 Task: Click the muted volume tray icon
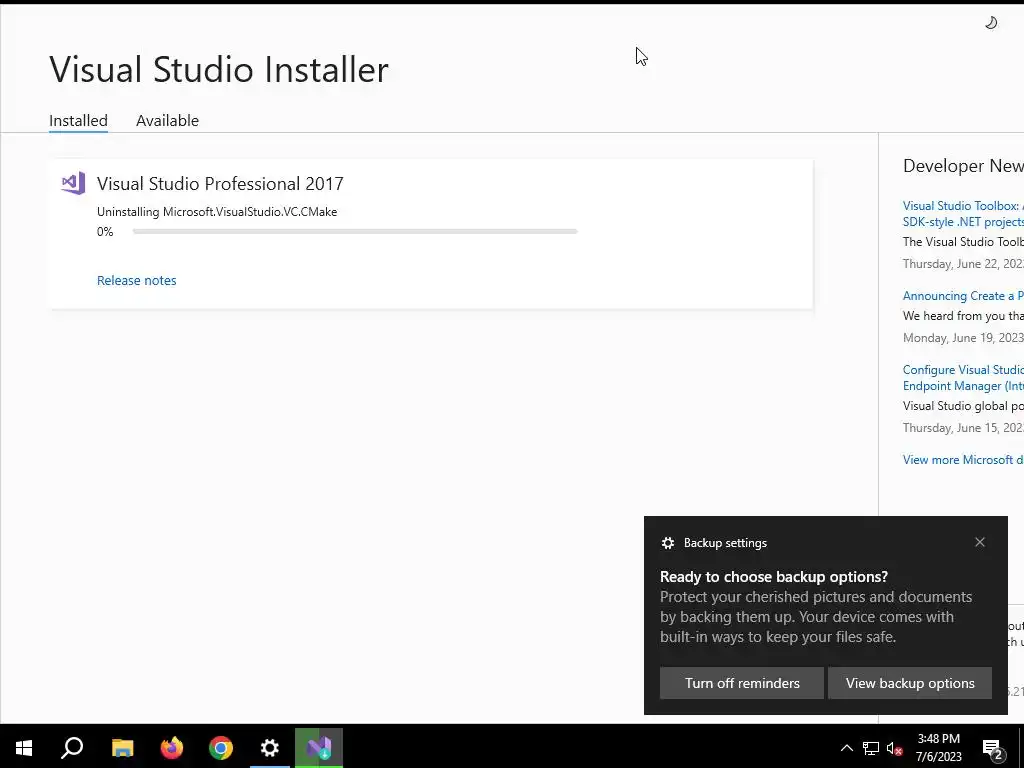point(895,748)
